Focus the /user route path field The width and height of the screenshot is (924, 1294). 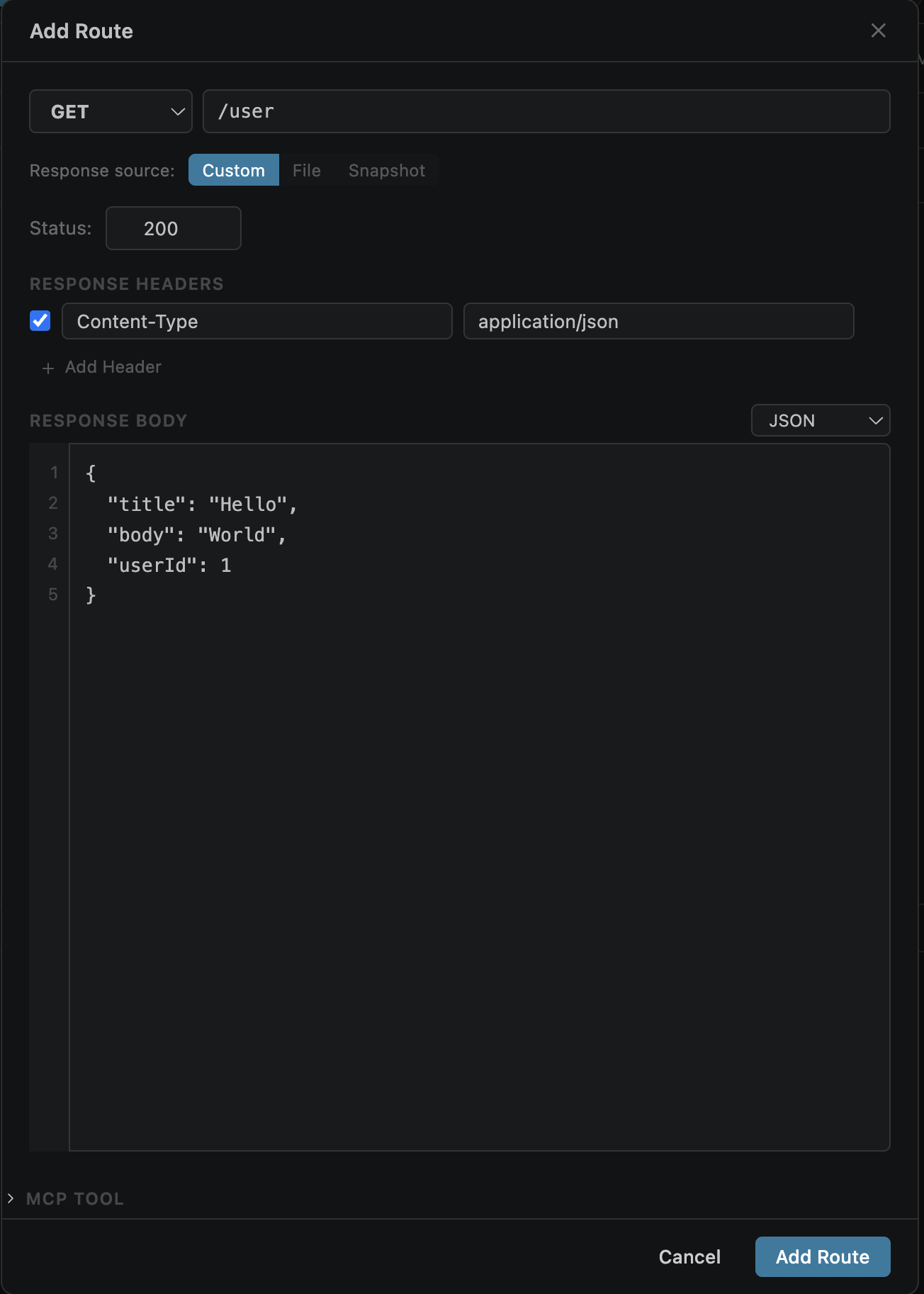(546, 111)
